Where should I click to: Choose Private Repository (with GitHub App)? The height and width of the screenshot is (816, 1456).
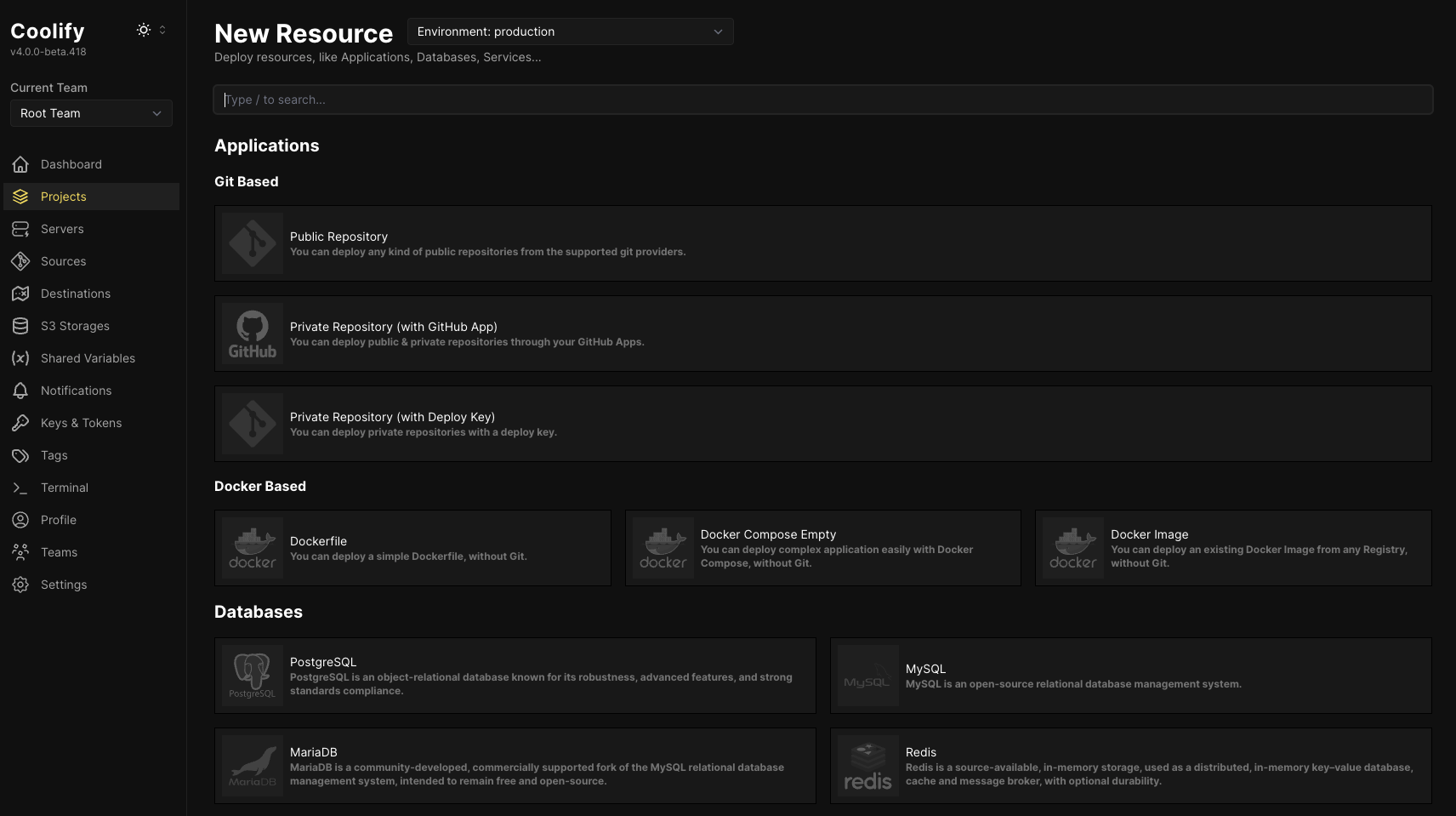(x=823, y=334)
